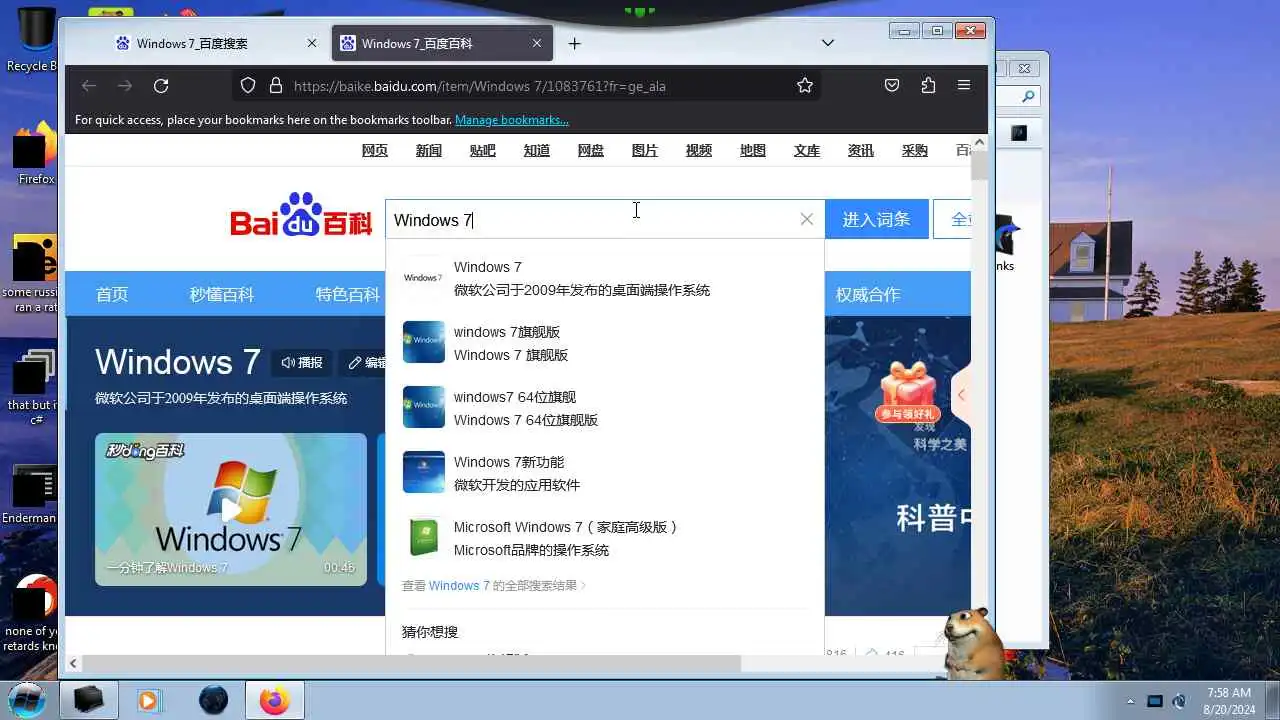
Task: Select the Windows 7_百度百科 tab
Action: point(442,44)
